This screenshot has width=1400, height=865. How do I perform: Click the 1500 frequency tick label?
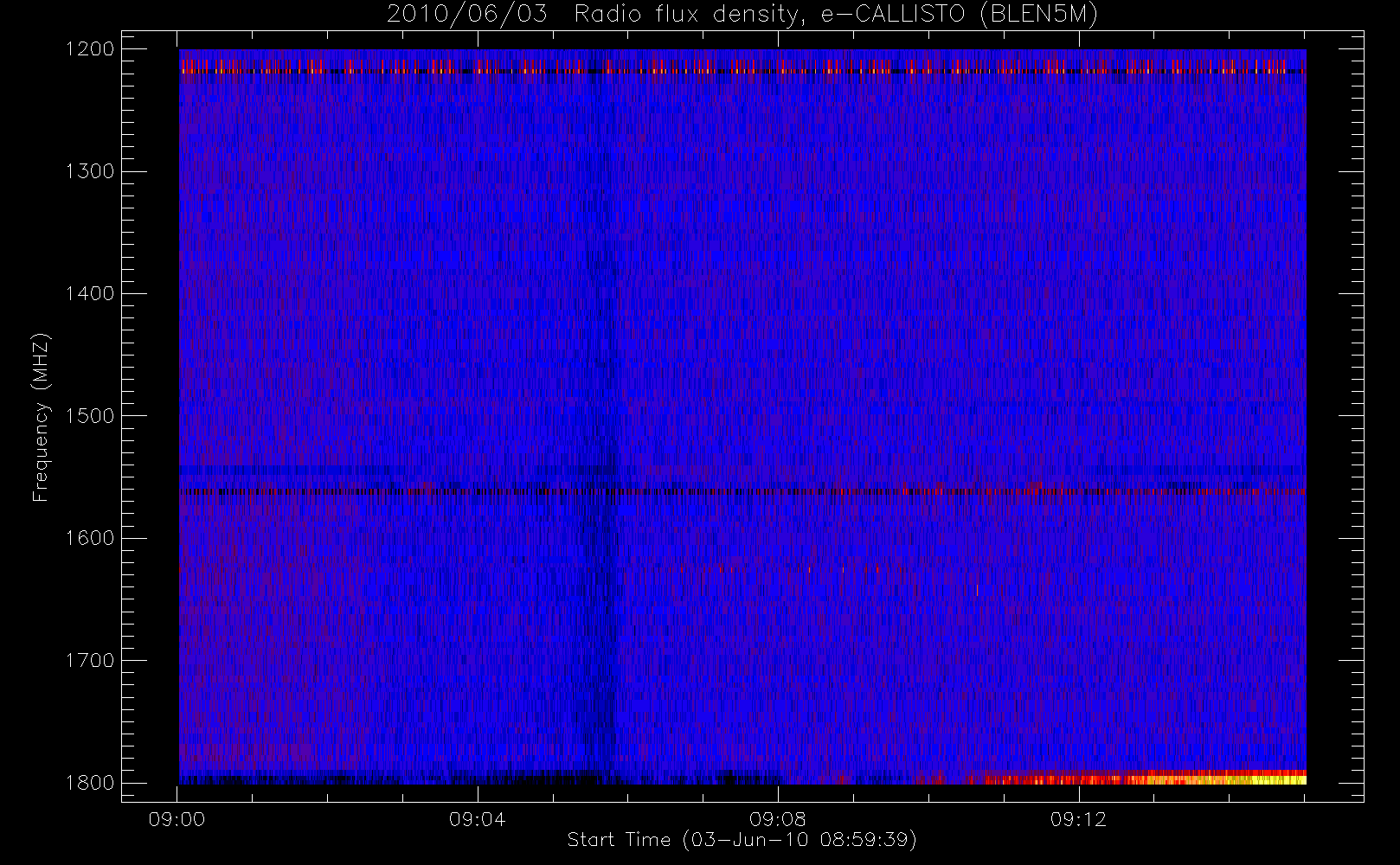click(x=90, y=416)
